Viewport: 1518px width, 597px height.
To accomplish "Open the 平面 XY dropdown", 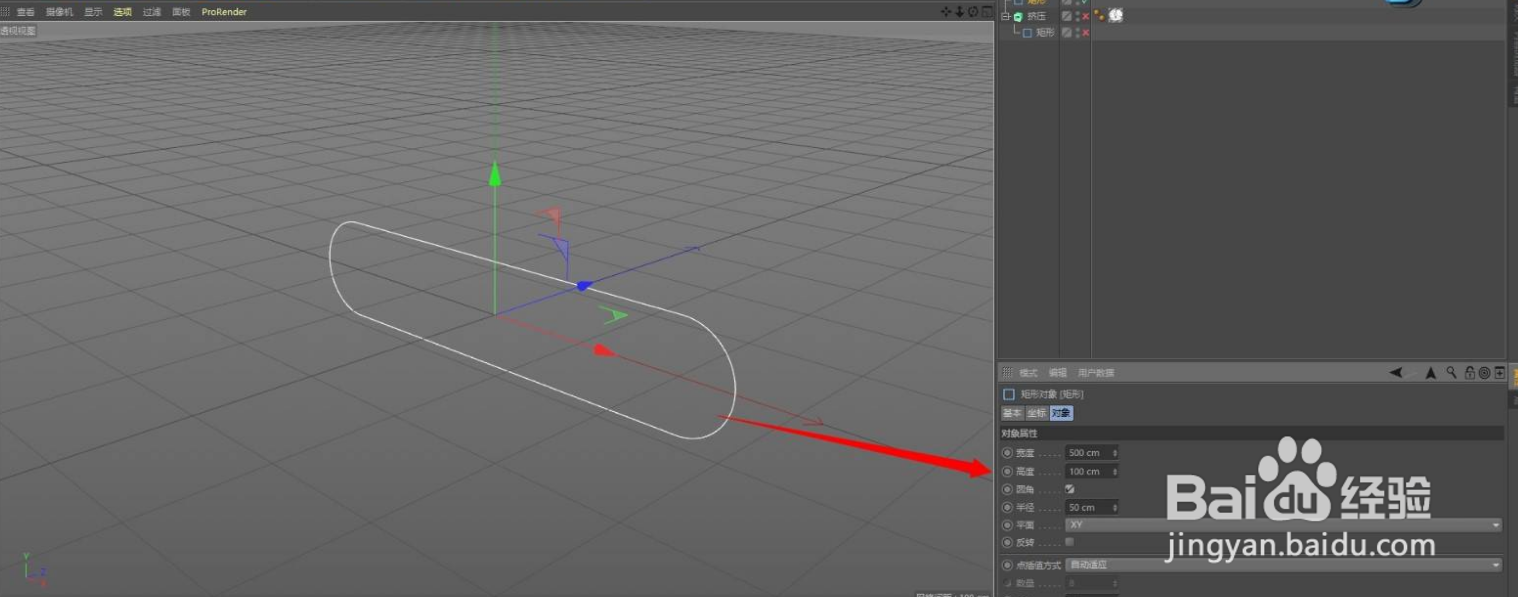I will [1284, 525].
